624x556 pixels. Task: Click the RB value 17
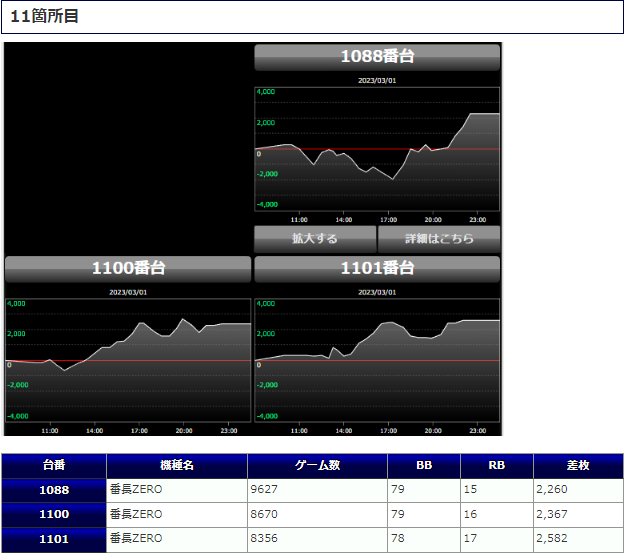[x=470, y=538]
